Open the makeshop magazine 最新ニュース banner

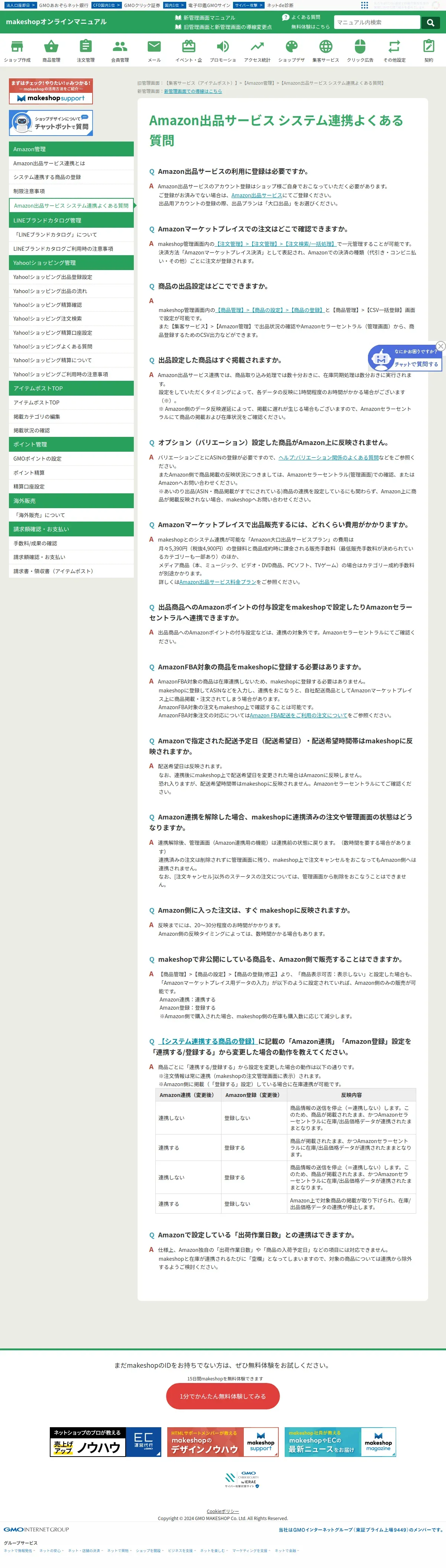(340, 1442)
